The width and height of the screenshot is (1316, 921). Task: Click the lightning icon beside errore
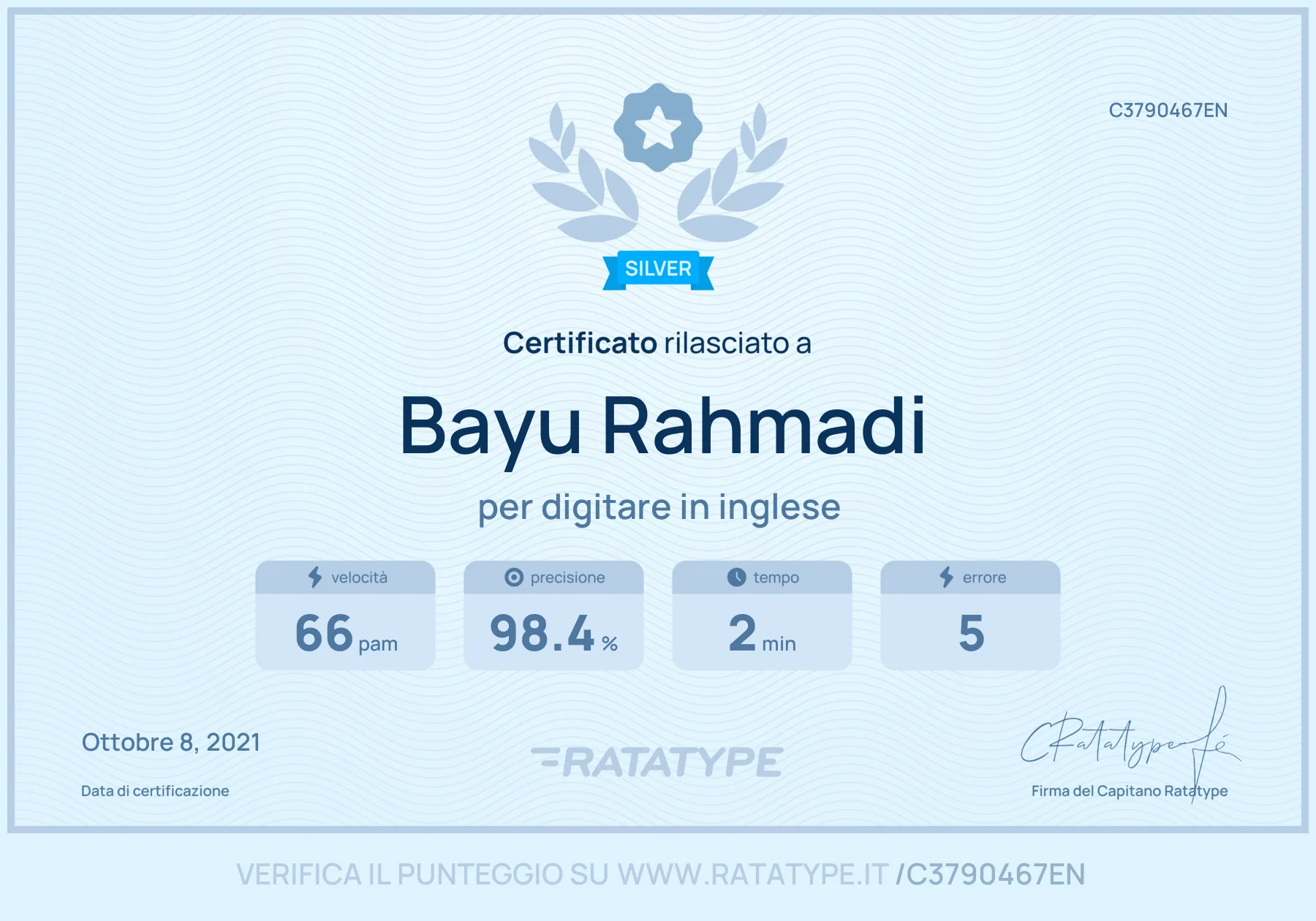pyautogui.click(x=947, y=577)
